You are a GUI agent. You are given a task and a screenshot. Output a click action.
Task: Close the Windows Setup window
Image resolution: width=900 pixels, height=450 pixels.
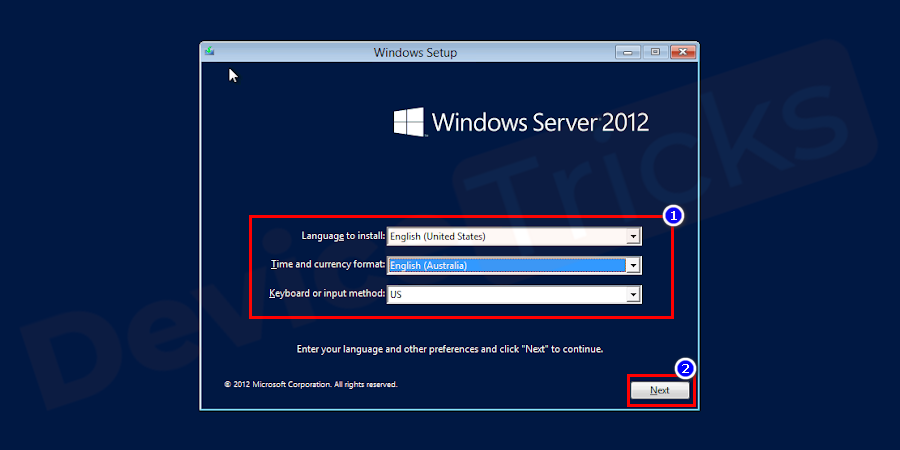click(x=682, y=52)
